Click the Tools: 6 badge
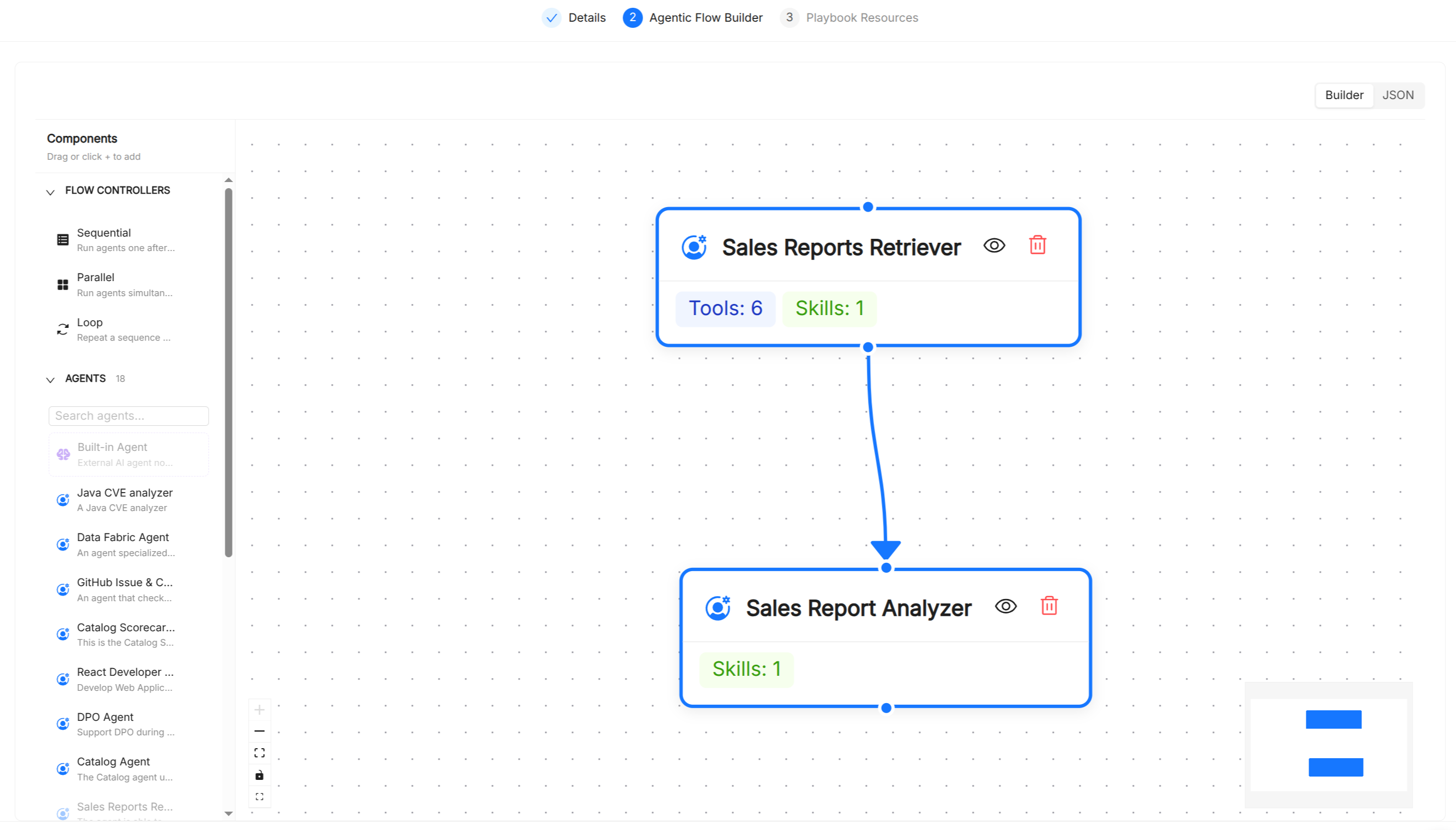This screenshot has height=830, width=1456. pyautogui.click(x=725, y=308)
